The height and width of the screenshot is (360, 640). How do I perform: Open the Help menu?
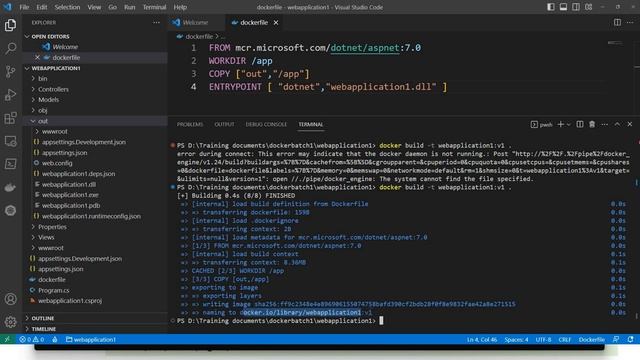click(180, 7)
